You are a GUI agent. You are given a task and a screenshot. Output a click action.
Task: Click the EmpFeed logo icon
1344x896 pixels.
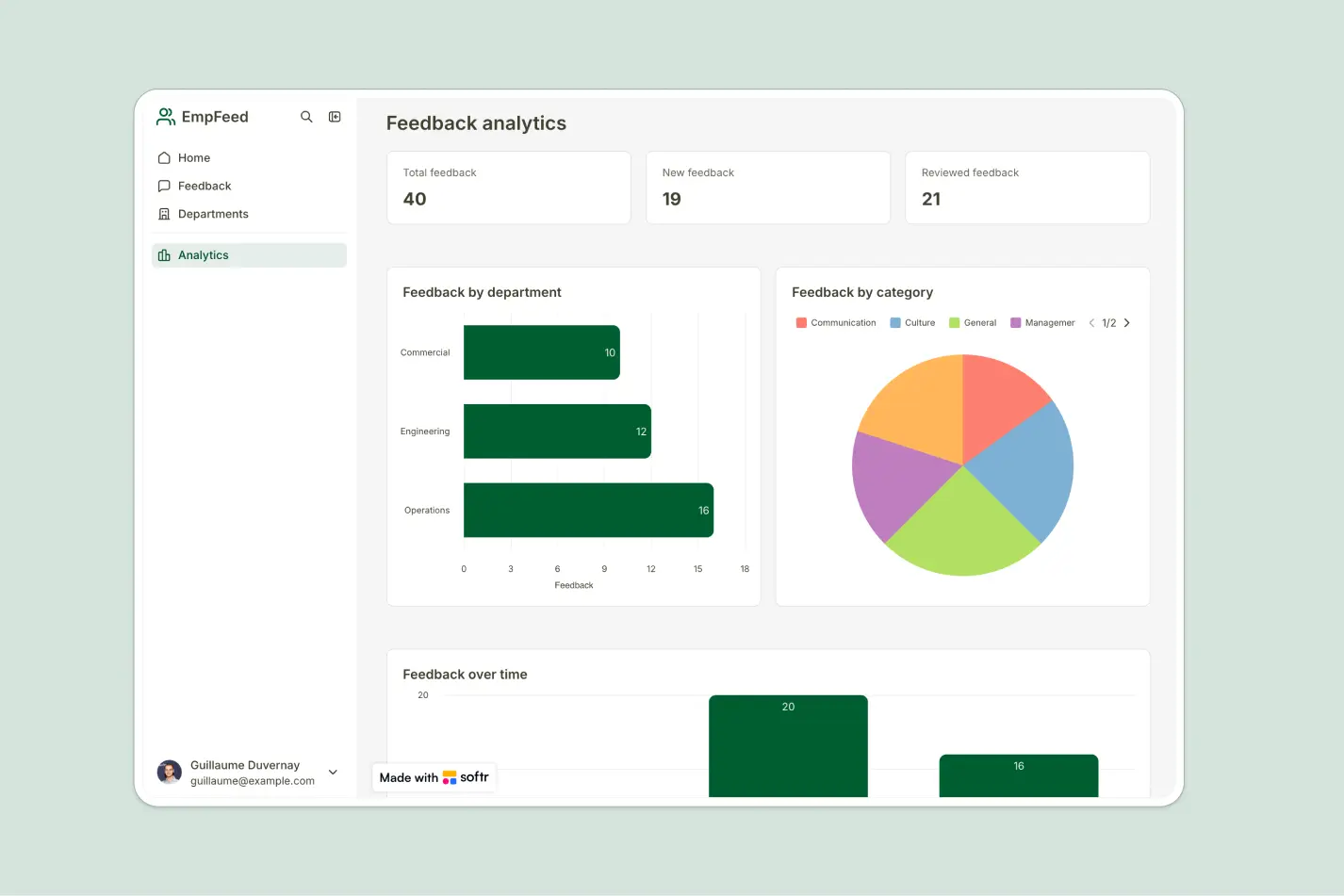click(x=166, y=117)
